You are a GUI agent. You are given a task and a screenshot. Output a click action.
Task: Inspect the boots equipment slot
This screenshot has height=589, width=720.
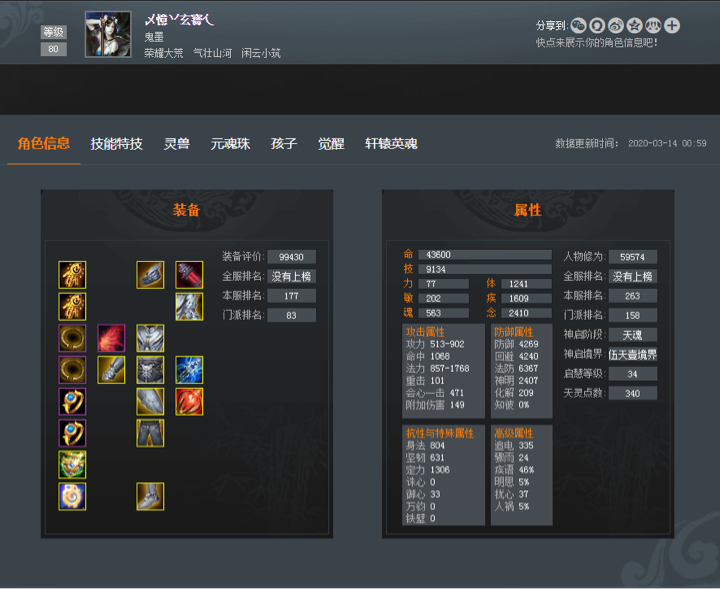150,496
